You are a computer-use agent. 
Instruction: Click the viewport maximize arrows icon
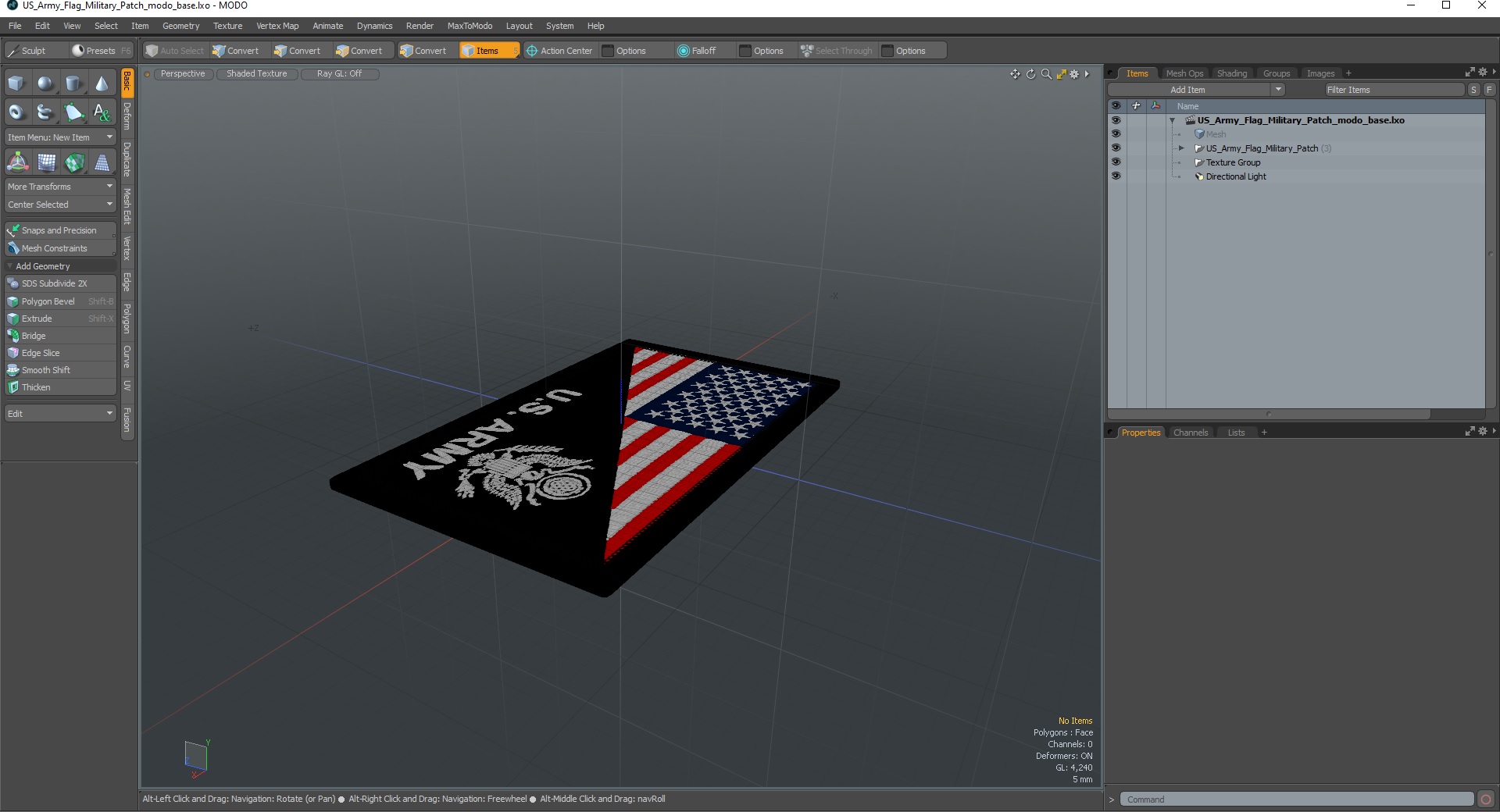(x=1061, y=74)
